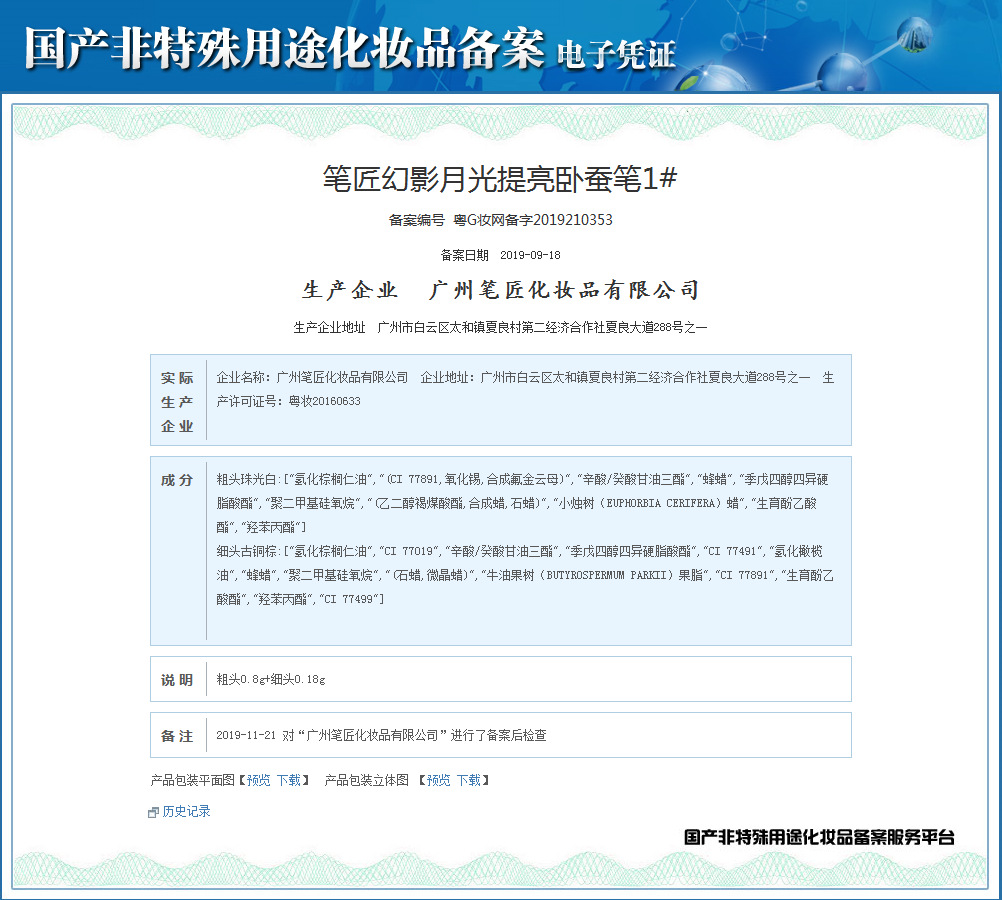Click the license number 粤妆20160633
1002x900 pixels.
pos(325,401)
